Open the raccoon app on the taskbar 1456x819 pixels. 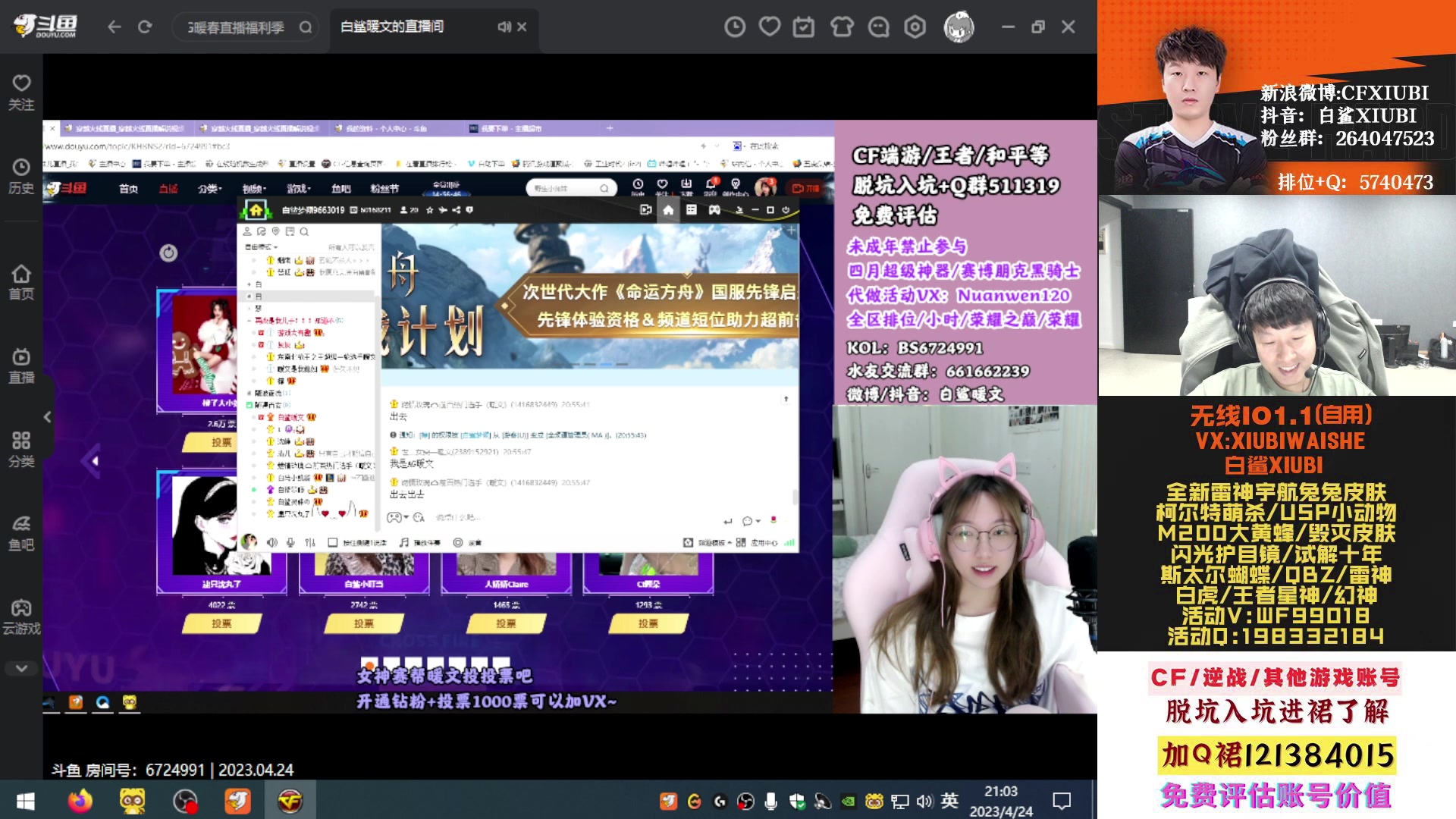pyautogui.click(x=133, y=801)
